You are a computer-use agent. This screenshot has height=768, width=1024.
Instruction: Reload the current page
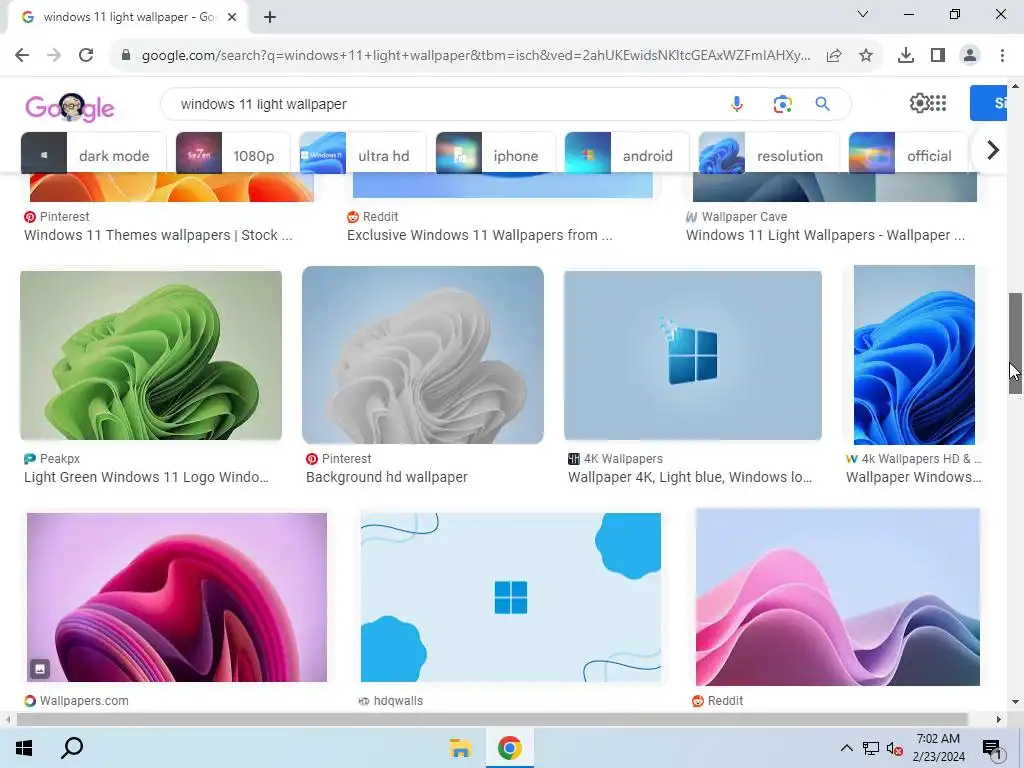coord(86,56)
